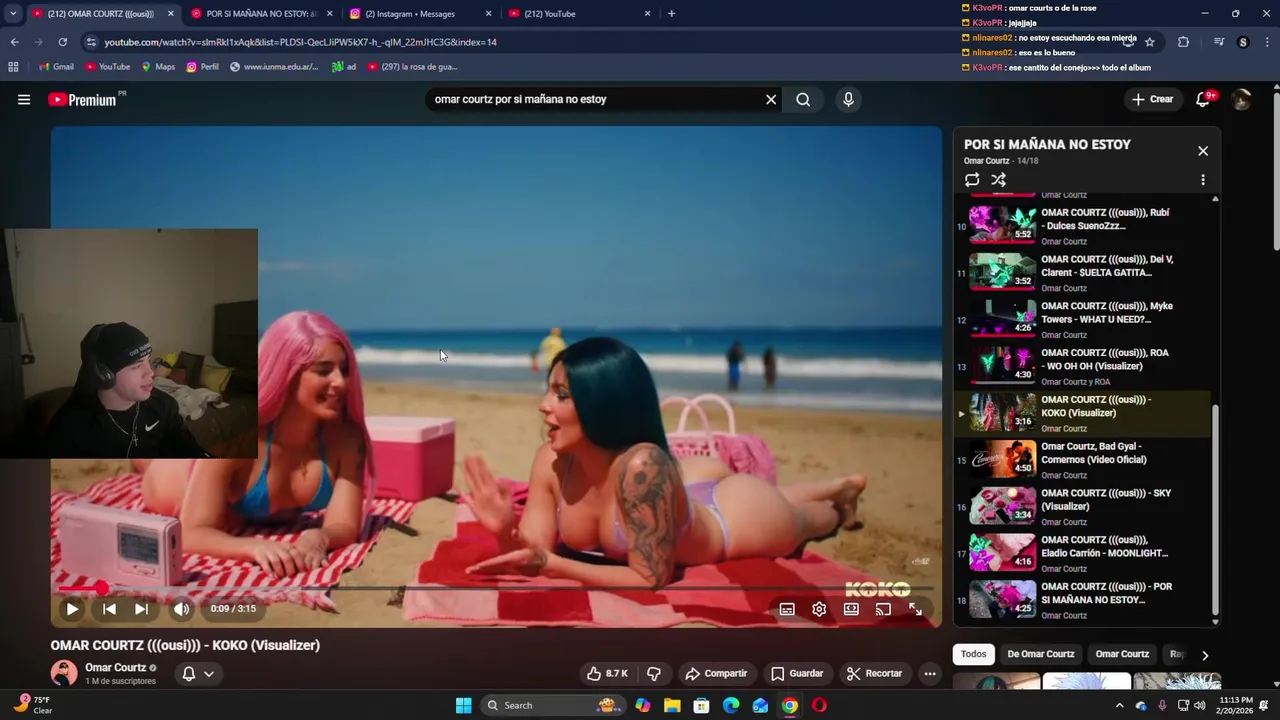Dislike the video
1280x720 pixels.
tap(654, 674)
